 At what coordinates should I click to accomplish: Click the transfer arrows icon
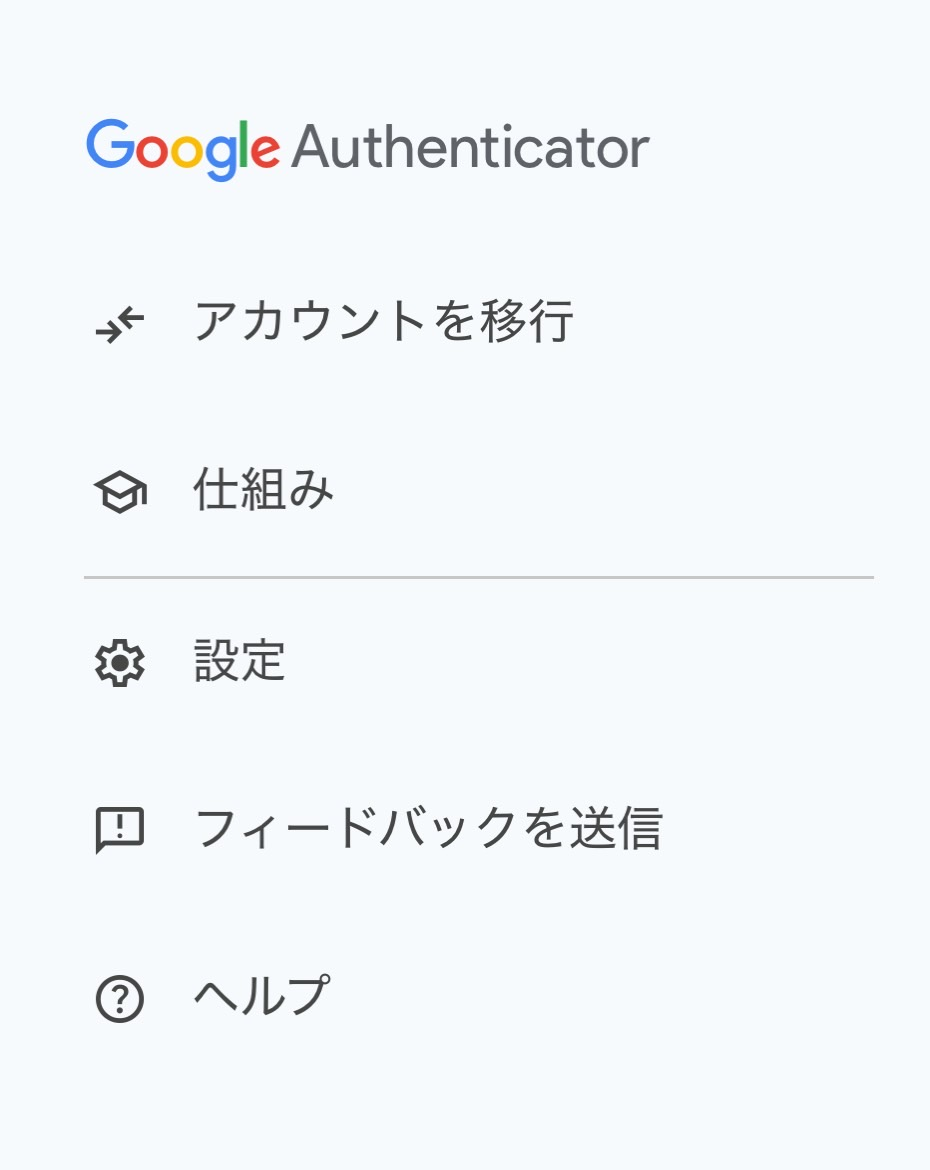coord(120,323)
